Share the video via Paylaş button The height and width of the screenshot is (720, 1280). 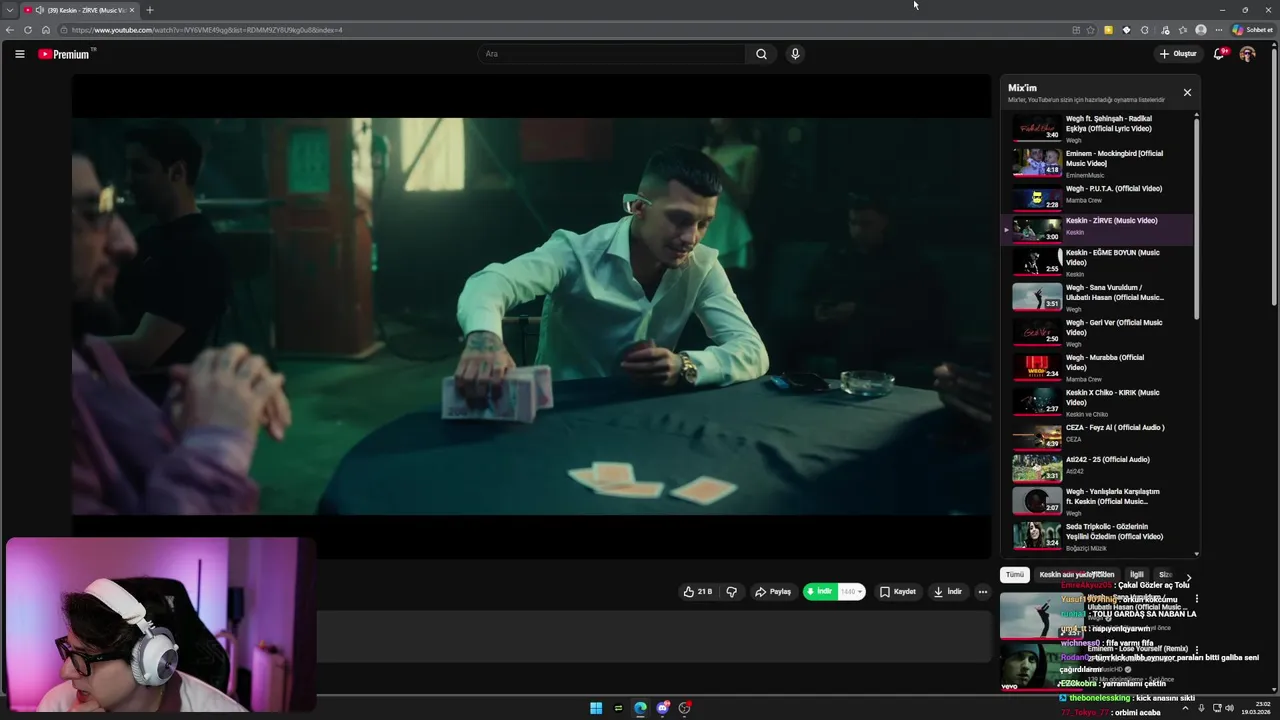[773, 592]
